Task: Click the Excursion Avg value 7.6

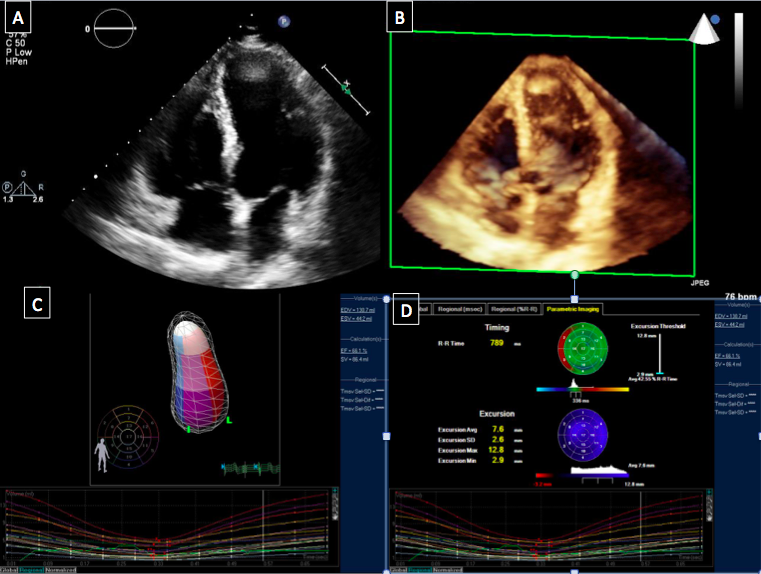Action: tap(497, 429)
